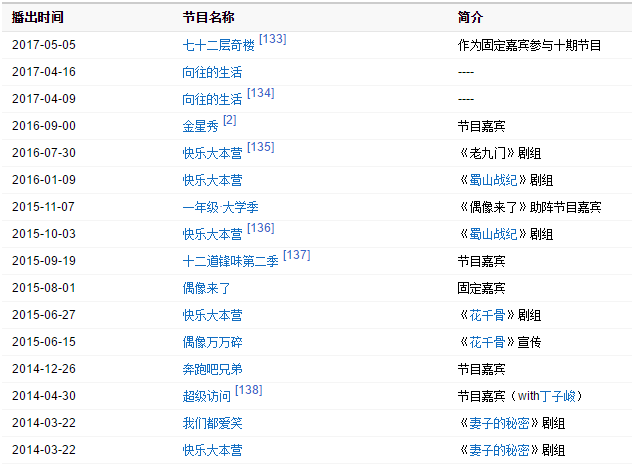Open 花千骨 link in 2015-06-27 row
Screen dimensions: 632x469
click(x=487, y=315)
